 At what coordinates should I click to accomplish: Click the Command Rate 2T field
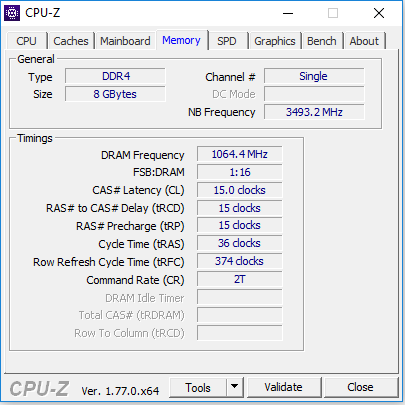click(x=240, y=279)
